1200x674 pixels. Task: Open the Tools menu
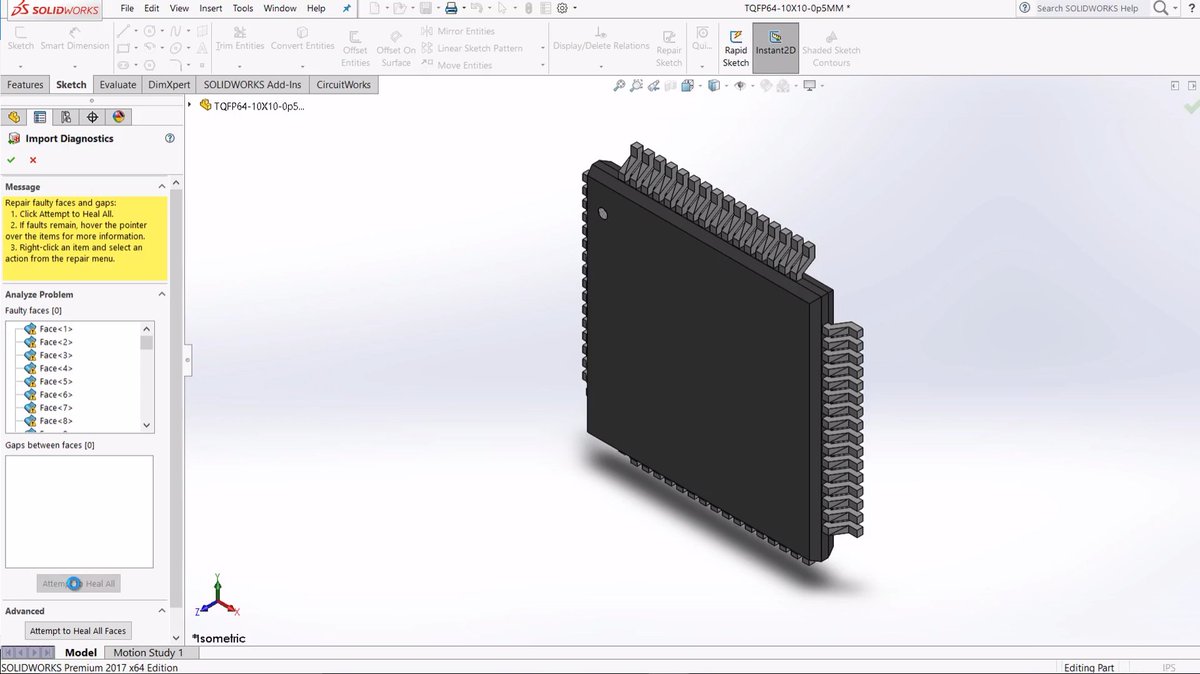[x=242, y=8]
